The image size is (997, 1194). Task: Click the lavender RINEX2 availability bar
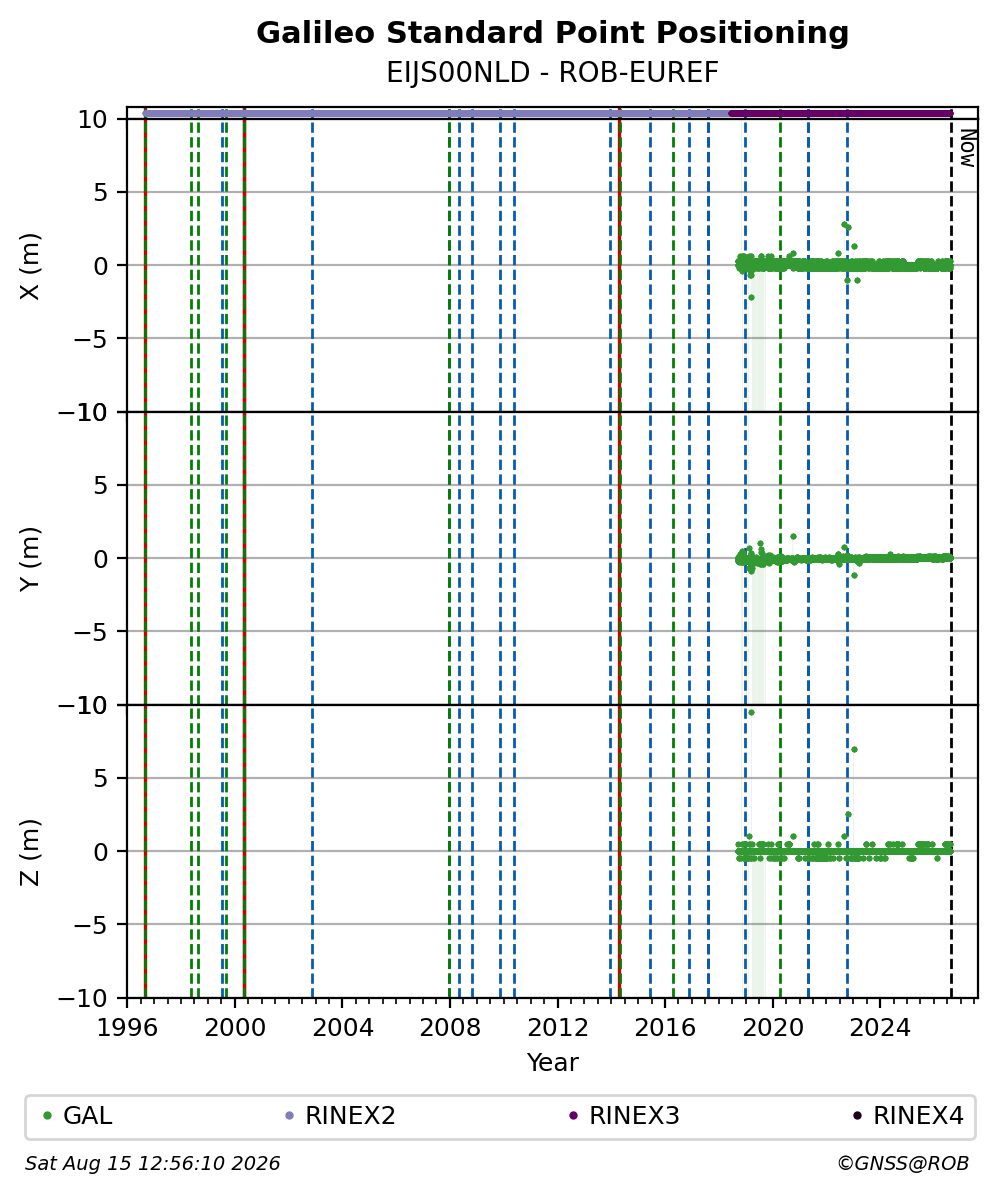coord(436,113)
